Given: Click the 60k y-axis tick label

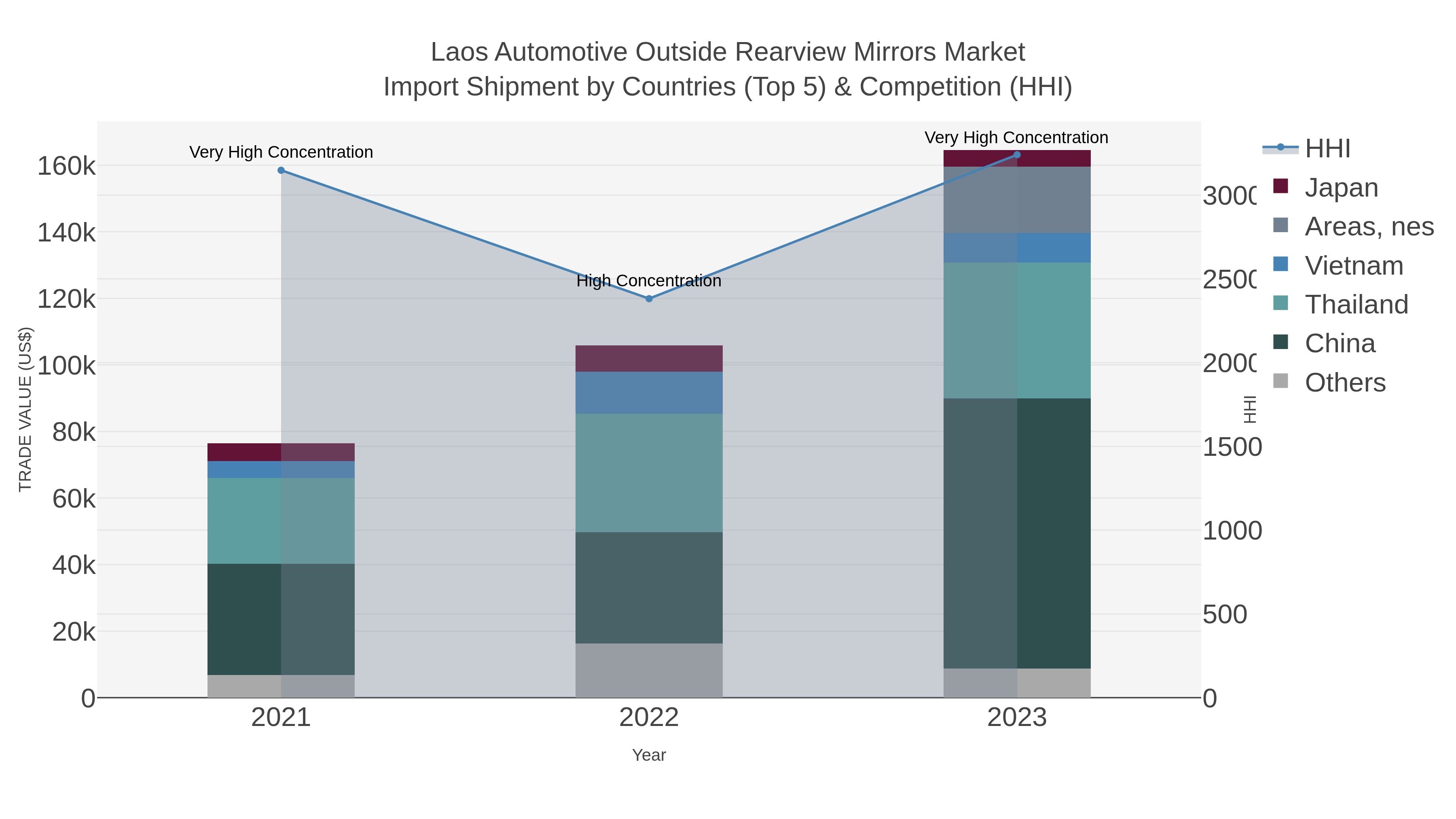Looking at the screenshot, I should click(74, 499).
